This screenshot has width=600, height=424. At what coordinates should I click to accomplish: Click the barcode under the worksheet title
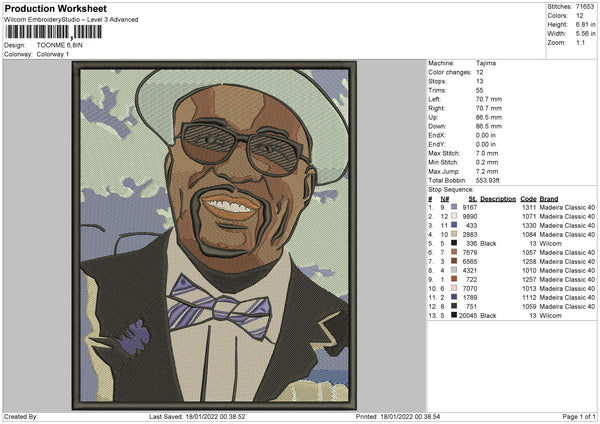pos(53,32)
